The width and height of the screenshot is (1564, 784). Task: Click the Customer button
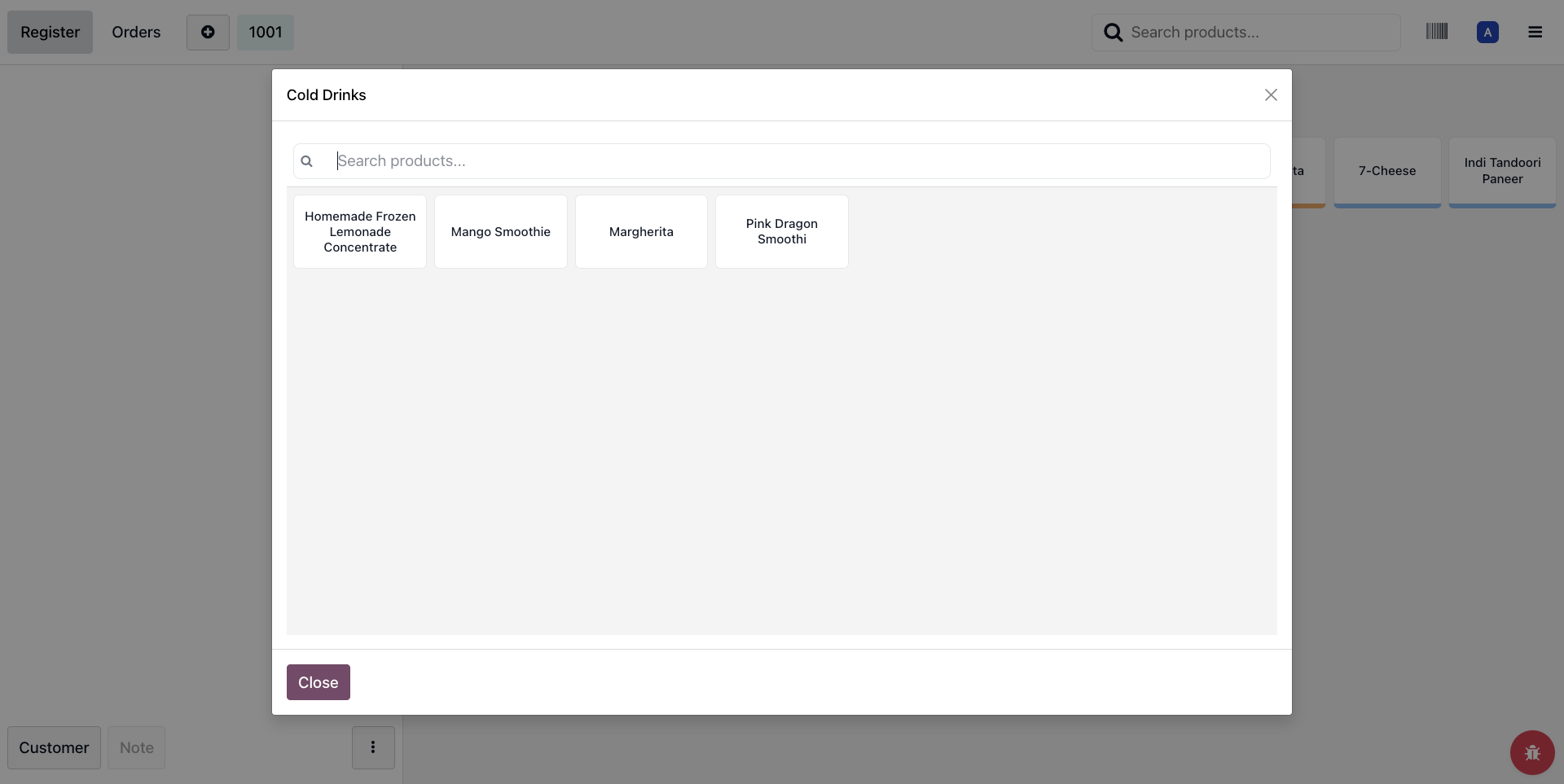tap(55, 747)
